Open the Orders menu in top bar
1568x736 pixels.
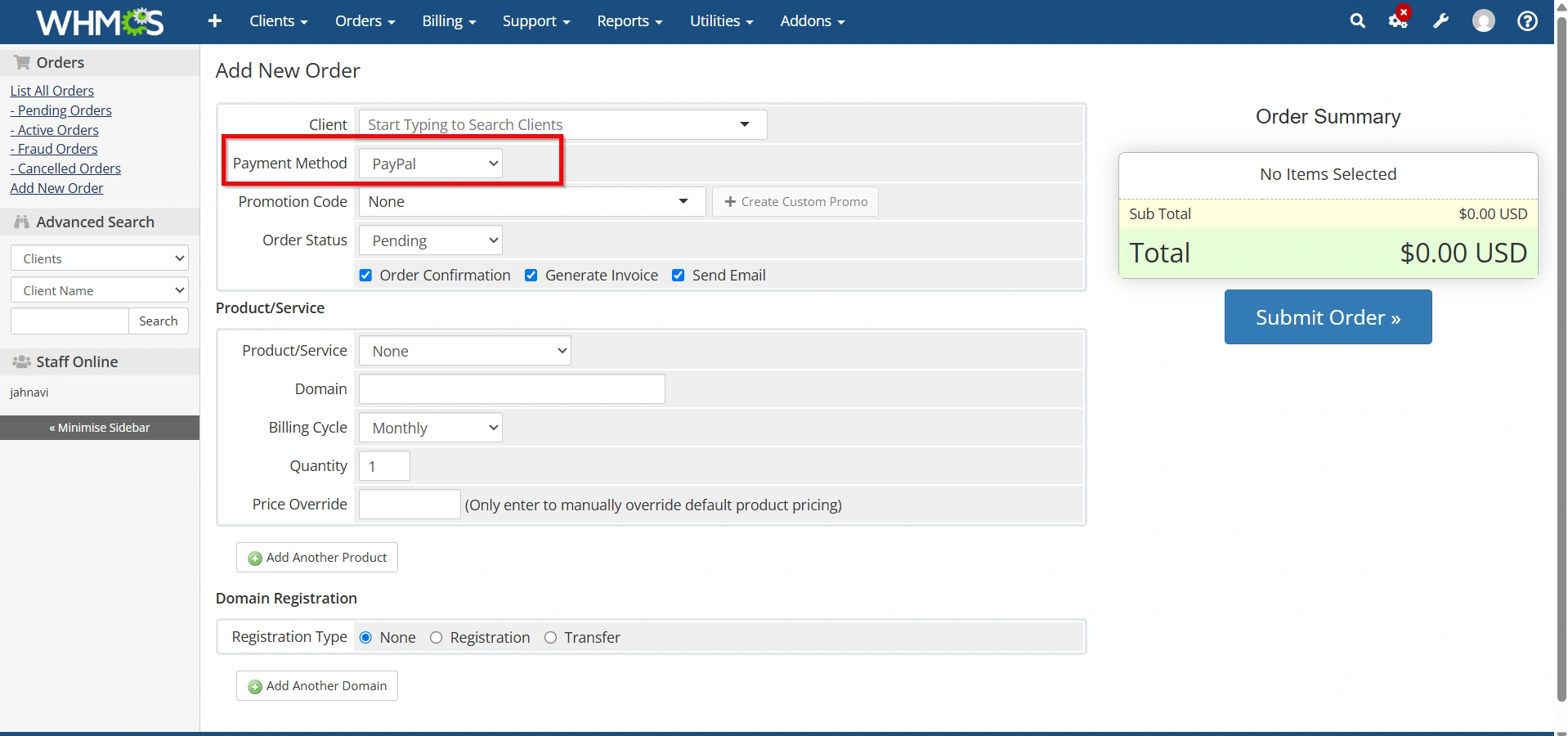pos(365,21)
